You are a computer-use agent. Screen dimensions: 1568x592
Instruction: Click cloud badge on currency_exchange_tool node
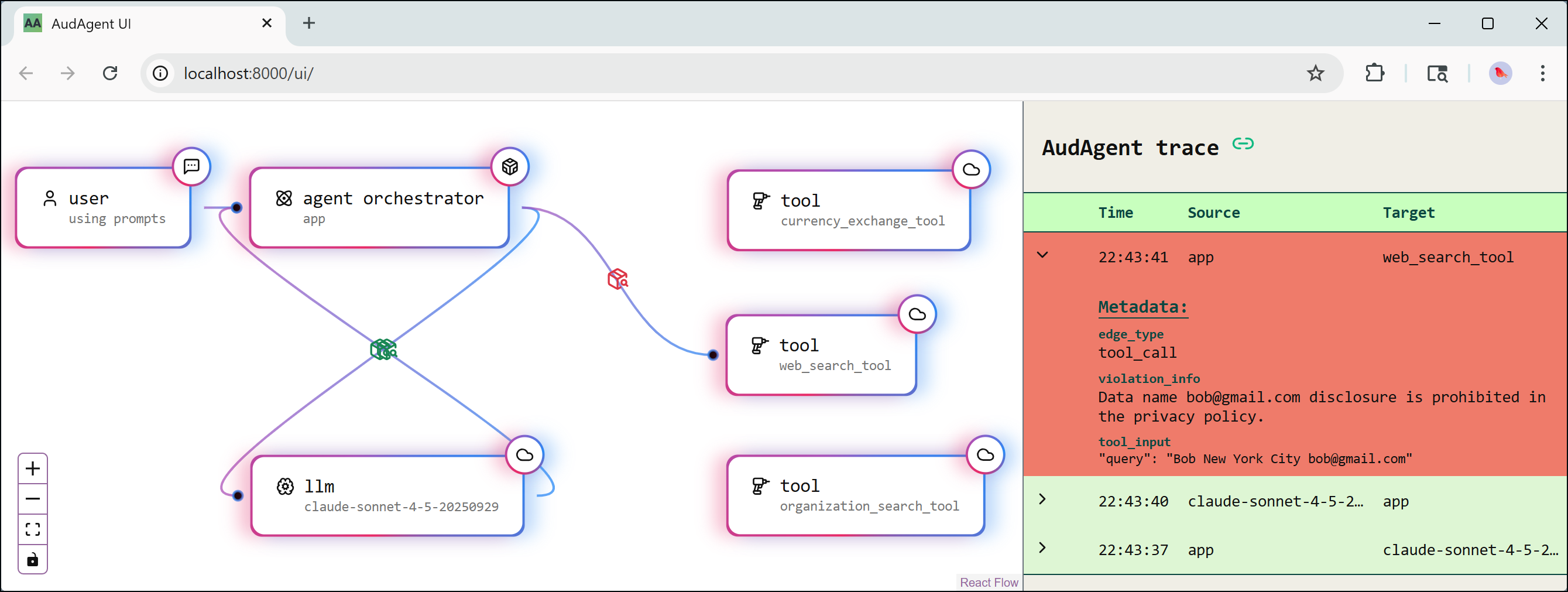coord(971,169)
